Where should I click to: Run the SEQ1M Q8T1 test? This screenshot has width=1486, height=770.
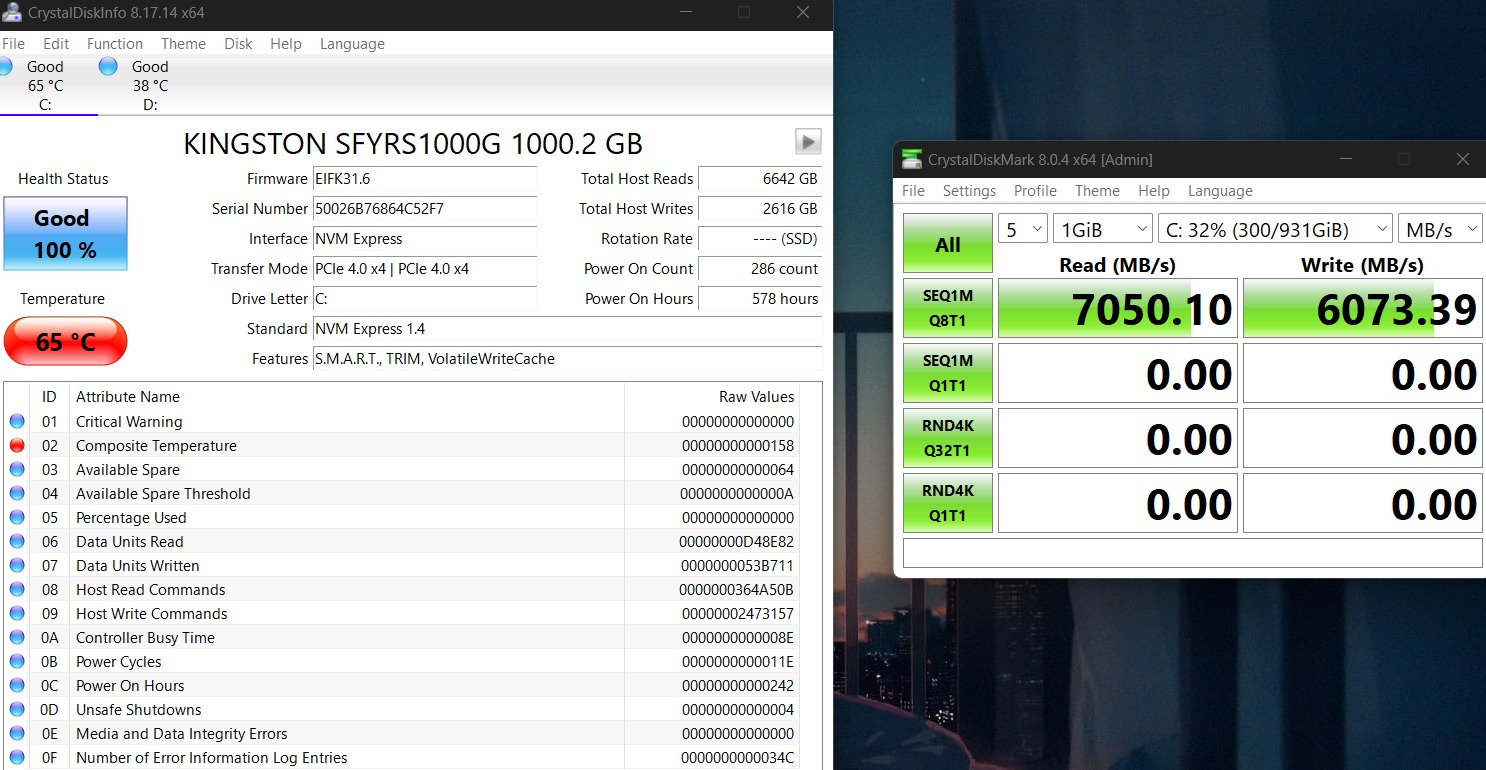pyautogui.click(x=948, y=309)
